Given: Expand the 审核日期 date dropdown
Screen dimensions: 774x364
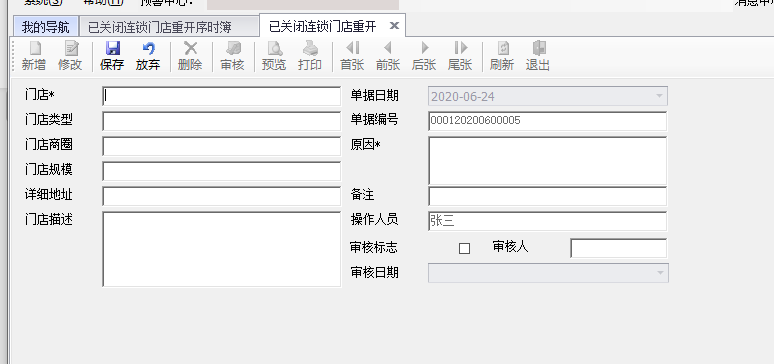Looking at the screenshot, I should [x=660, y=273].
